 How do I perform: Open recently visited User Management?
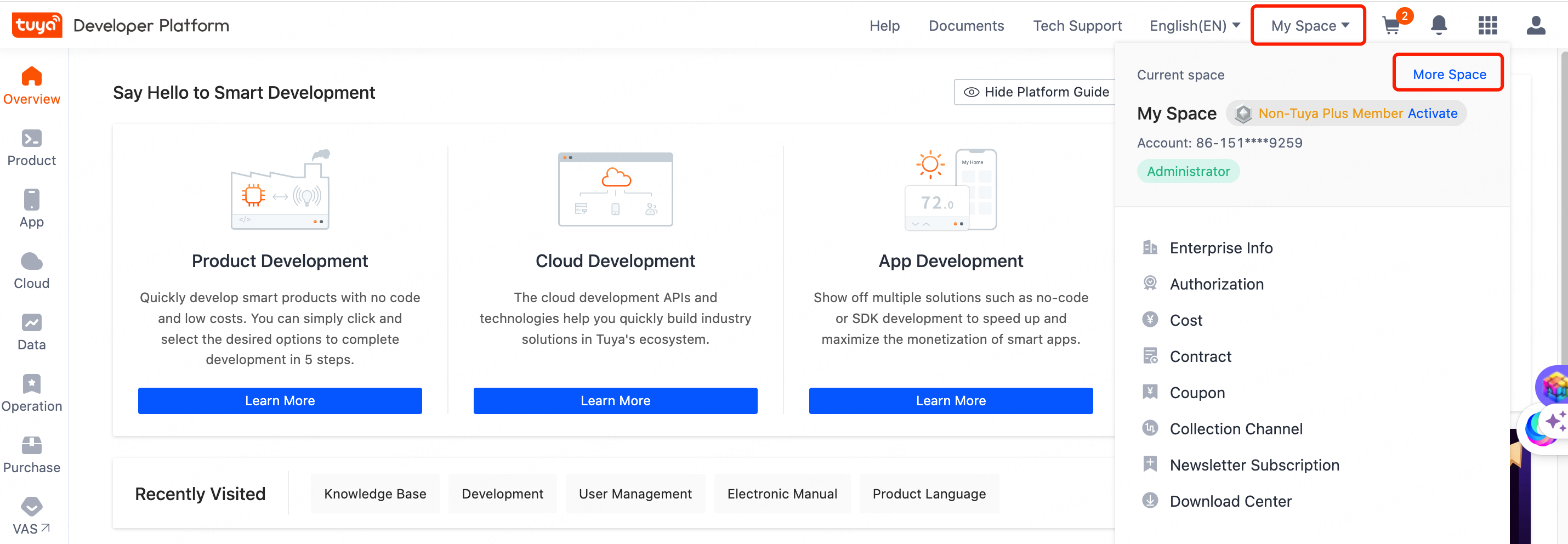(x=635, y=494)
